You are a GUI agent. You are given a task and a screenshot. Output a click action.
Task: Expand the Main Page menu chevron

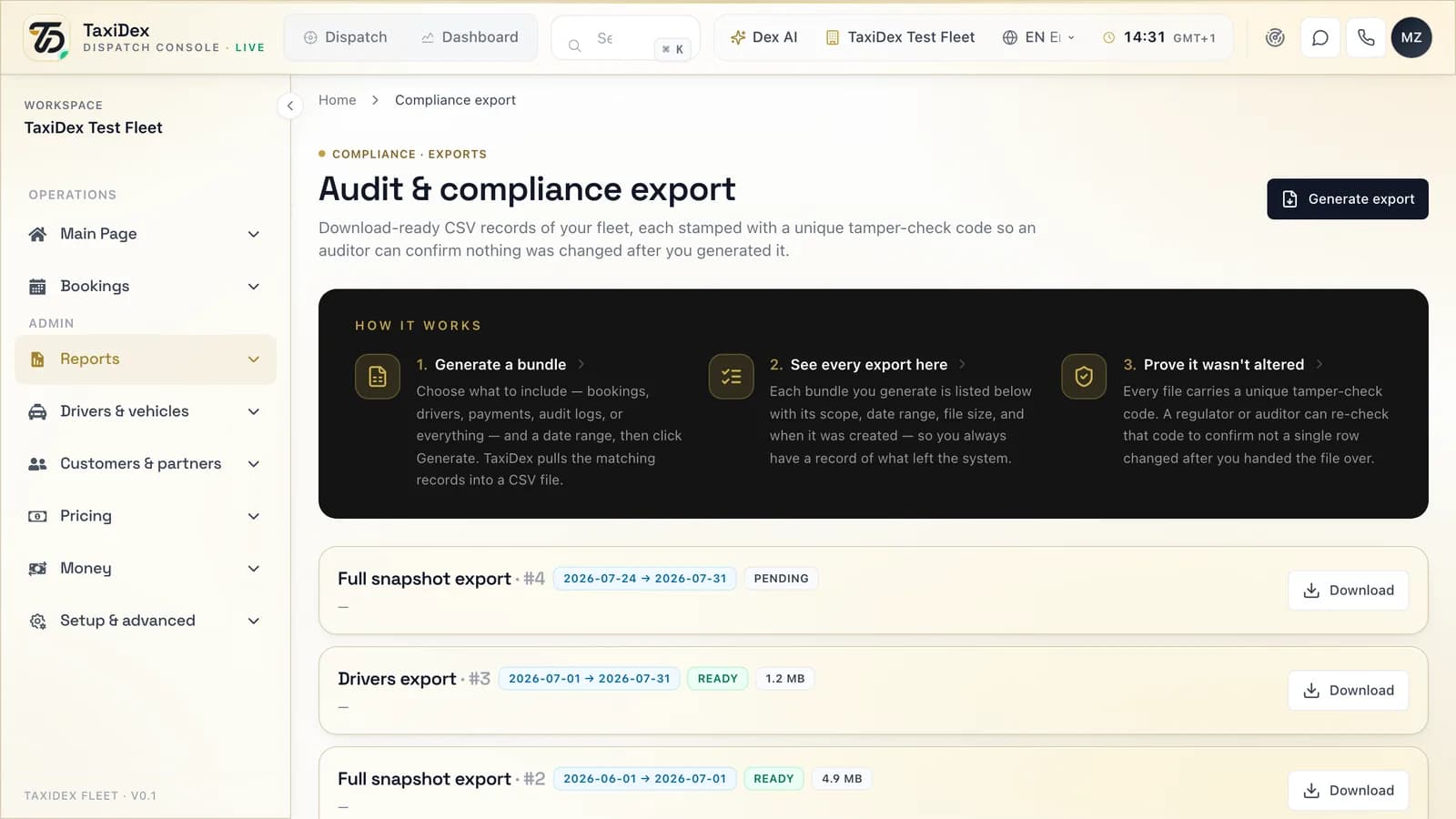pyautogui.click(x=254, y=234)
